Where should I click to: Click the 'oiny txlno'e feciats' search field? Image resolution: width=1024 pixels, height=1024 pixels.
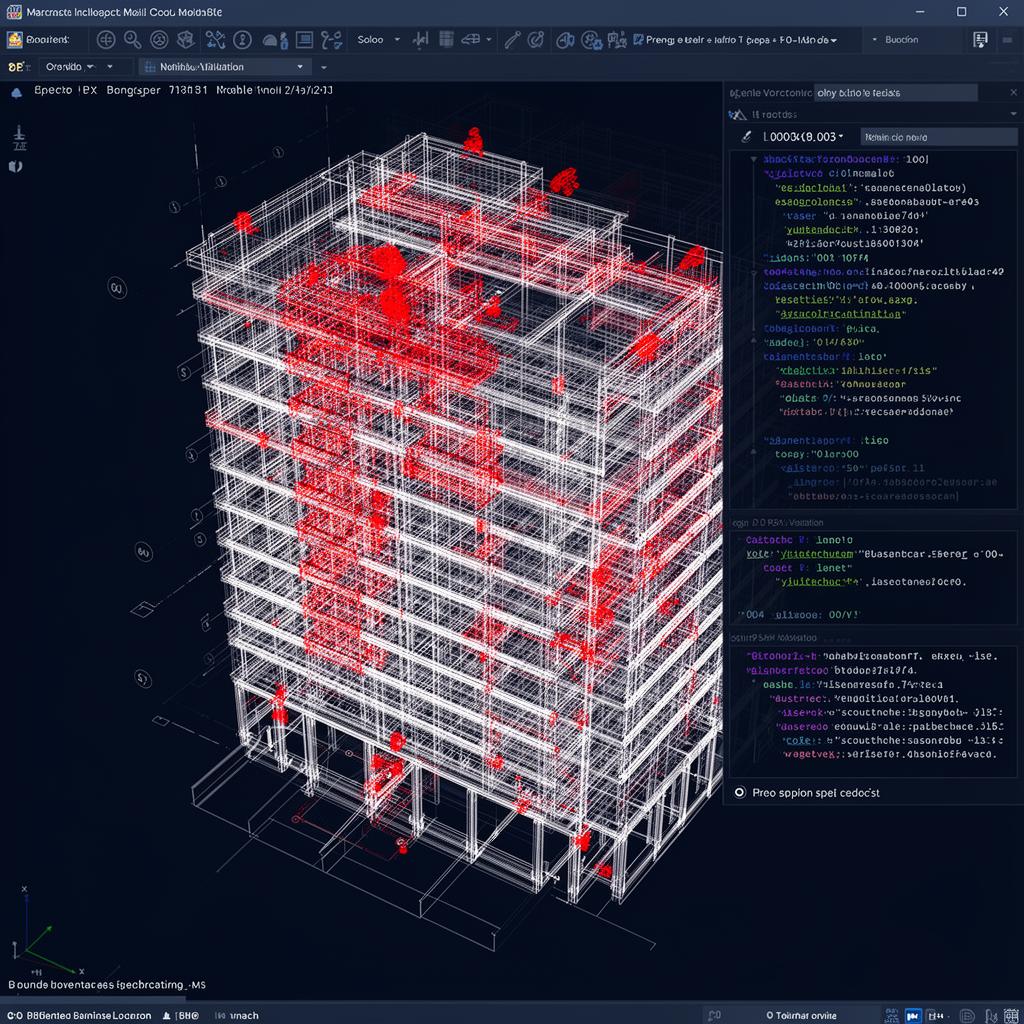point(895,93)
